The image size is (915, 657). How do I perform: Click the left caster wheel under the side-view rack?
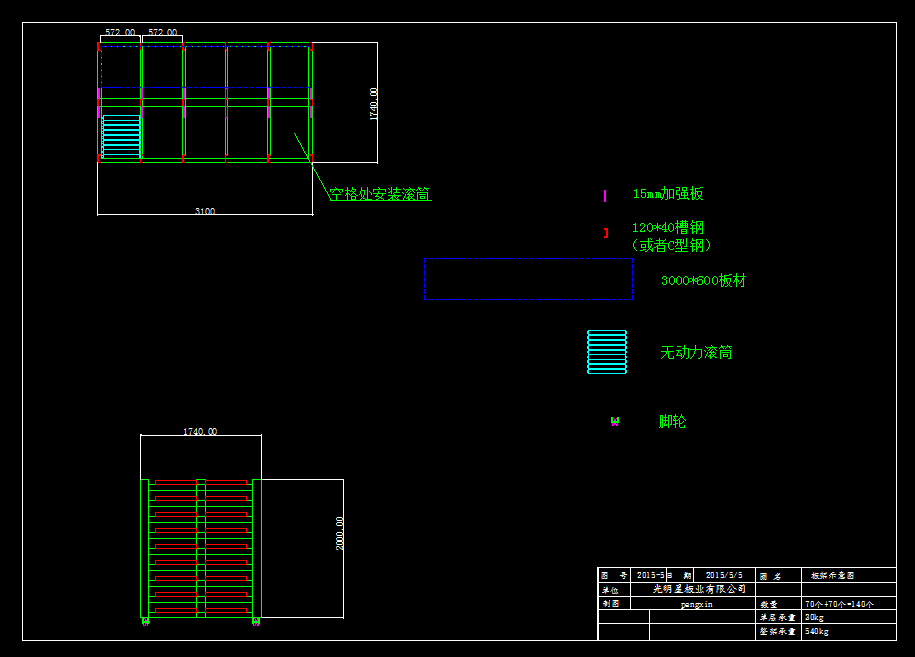click(x=146, y=621)
